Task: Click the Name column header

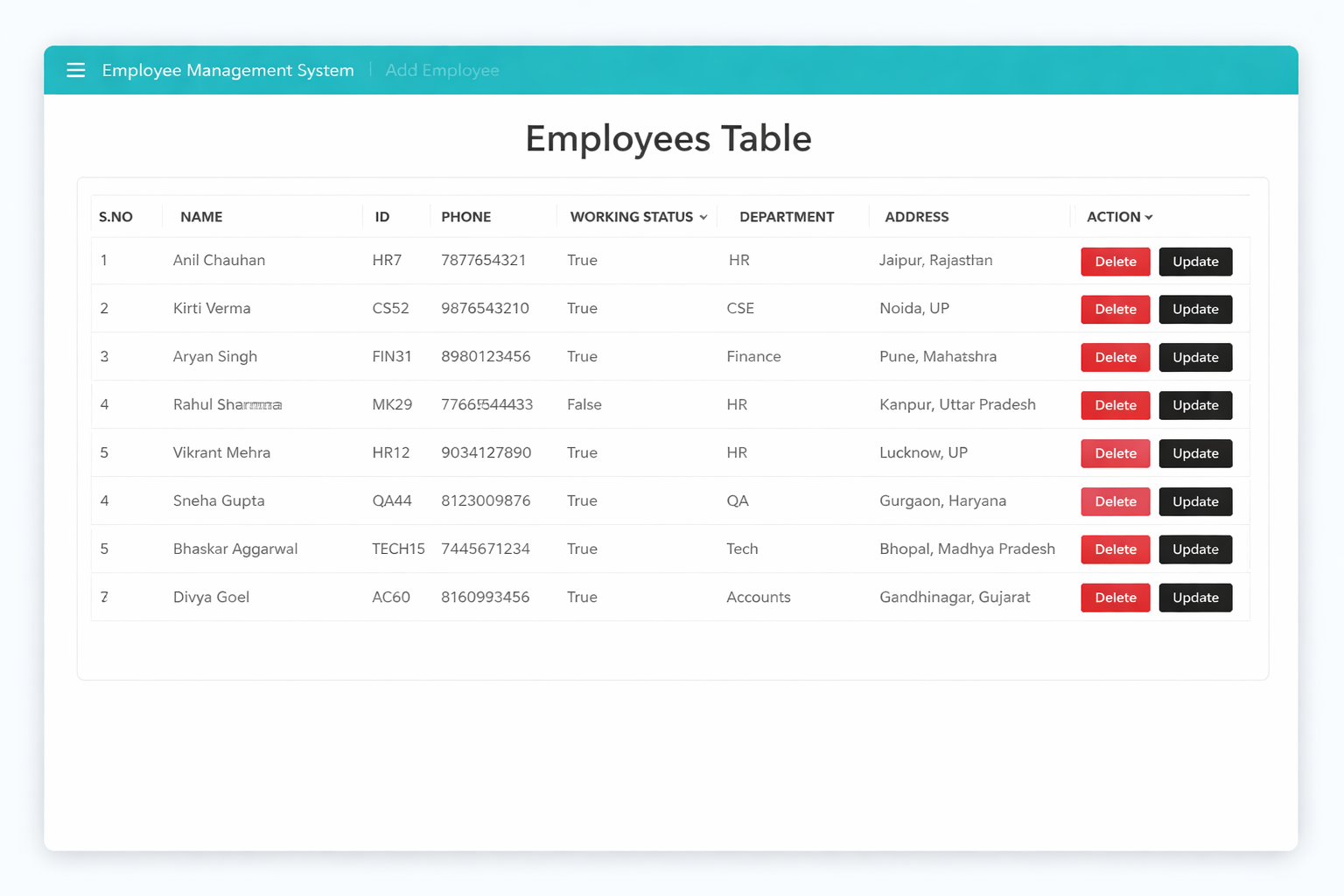Action: pos(201,217)
